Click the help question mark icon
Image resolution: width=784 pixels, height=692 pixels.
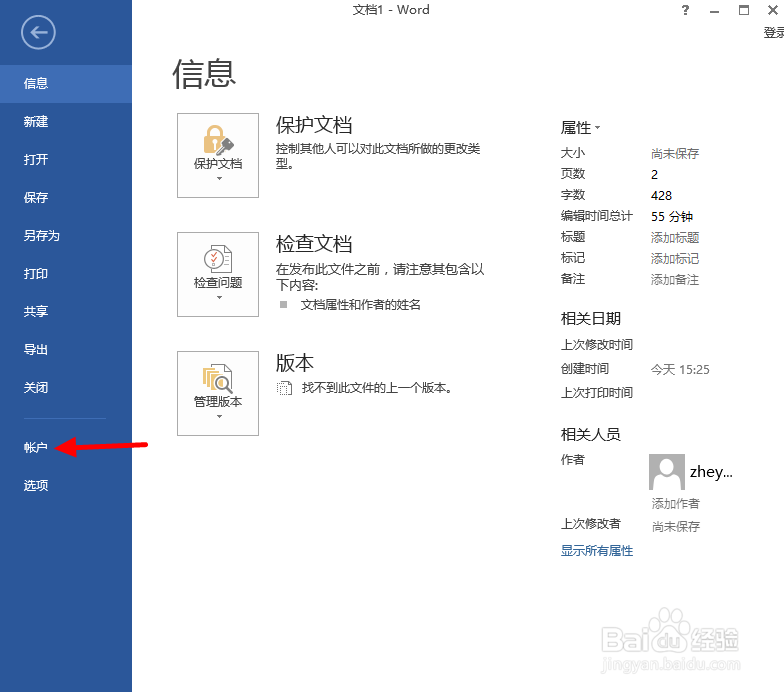685,10
